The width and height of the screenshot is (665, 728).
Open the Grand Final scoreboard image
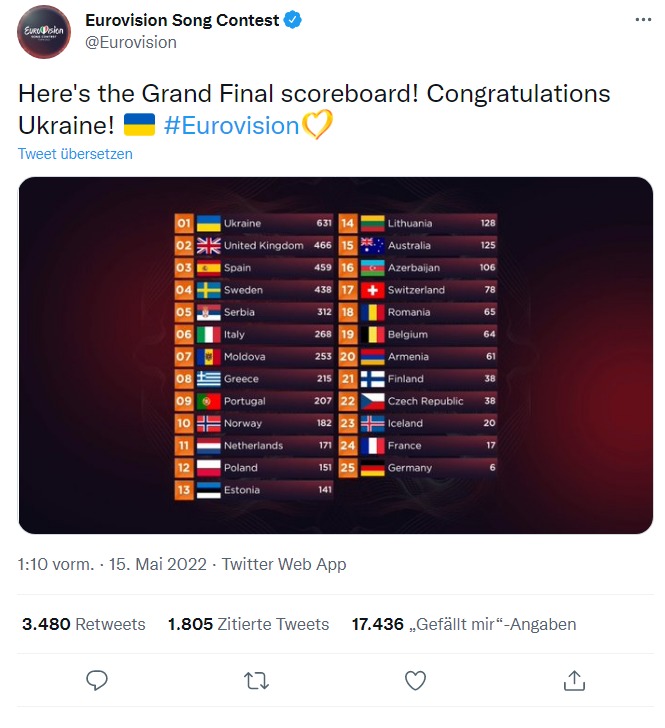[x=335, y=355]
